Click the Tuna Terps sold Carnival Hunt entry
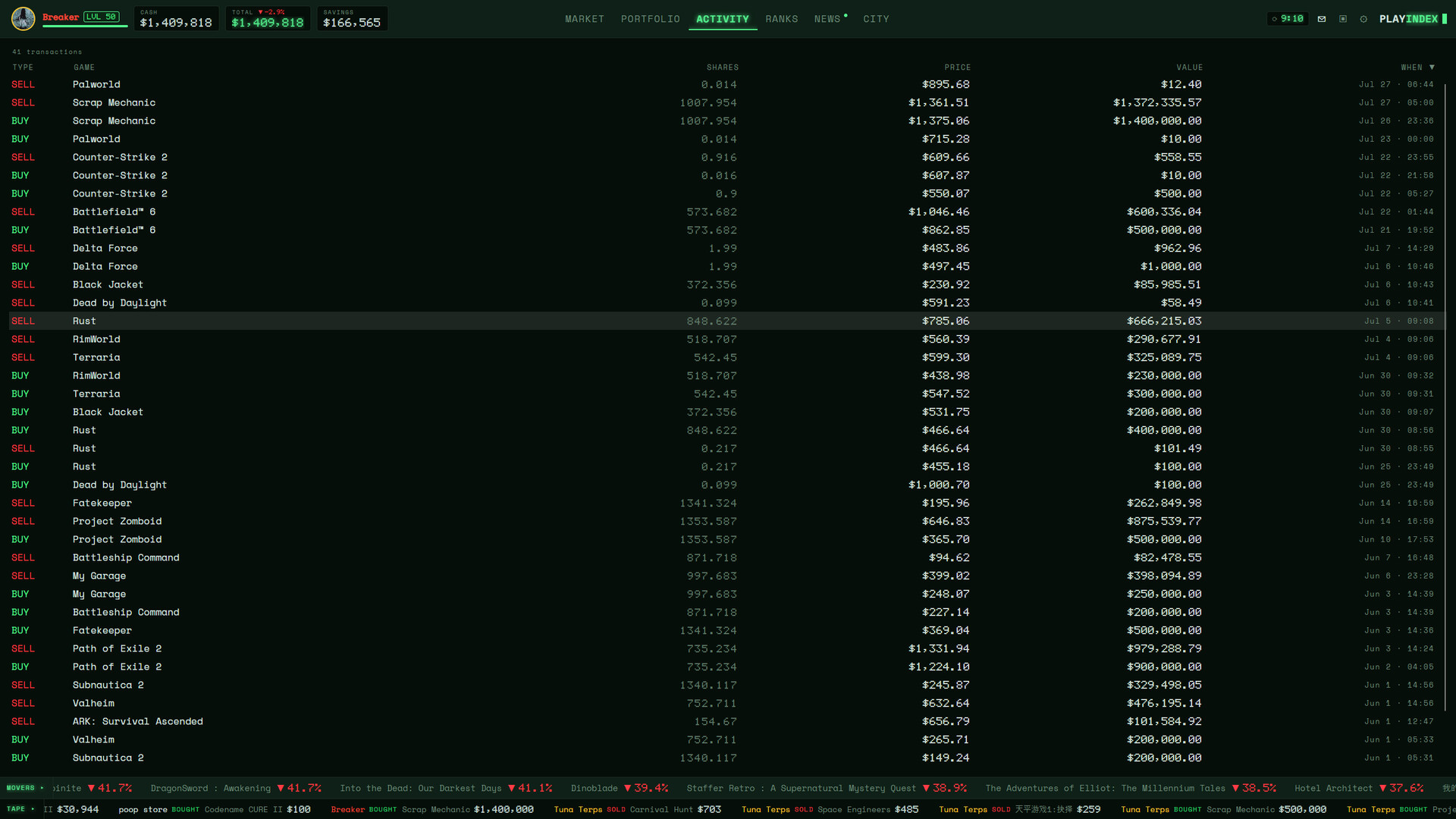 (638, 809)
